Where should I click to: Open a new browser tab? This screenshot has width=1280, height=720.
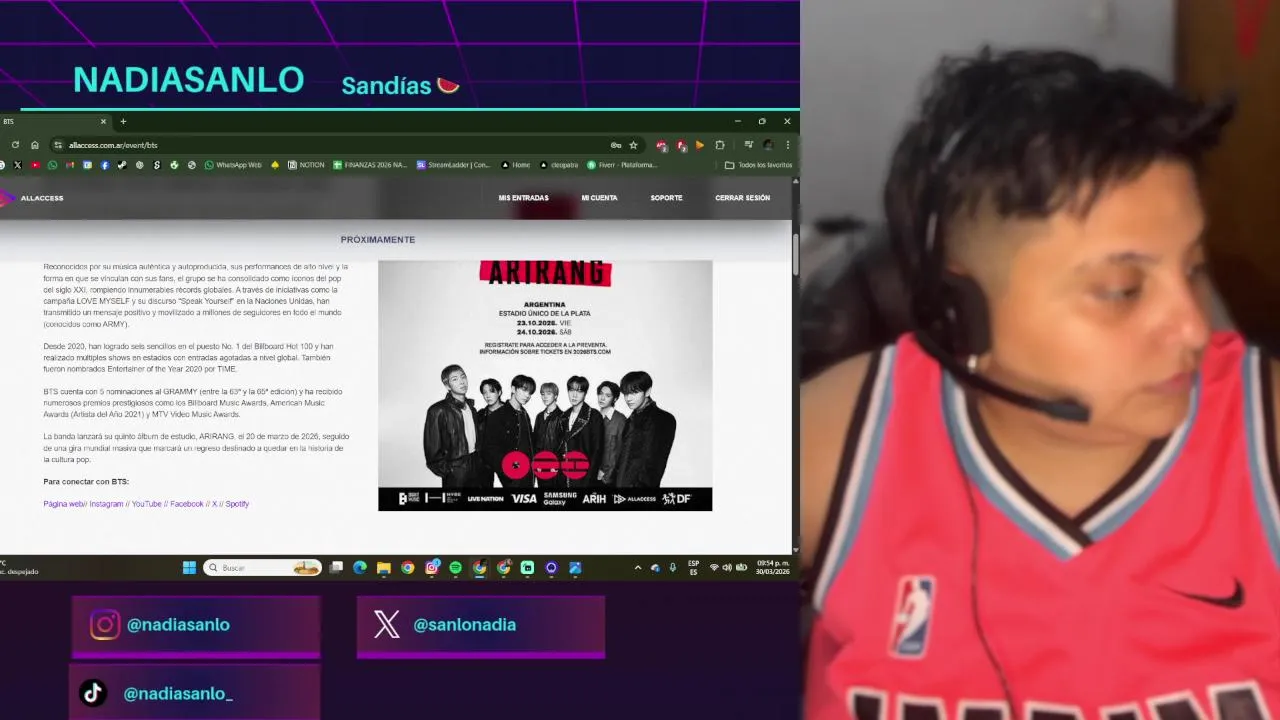pyautogui.click(x=123, y=121)
